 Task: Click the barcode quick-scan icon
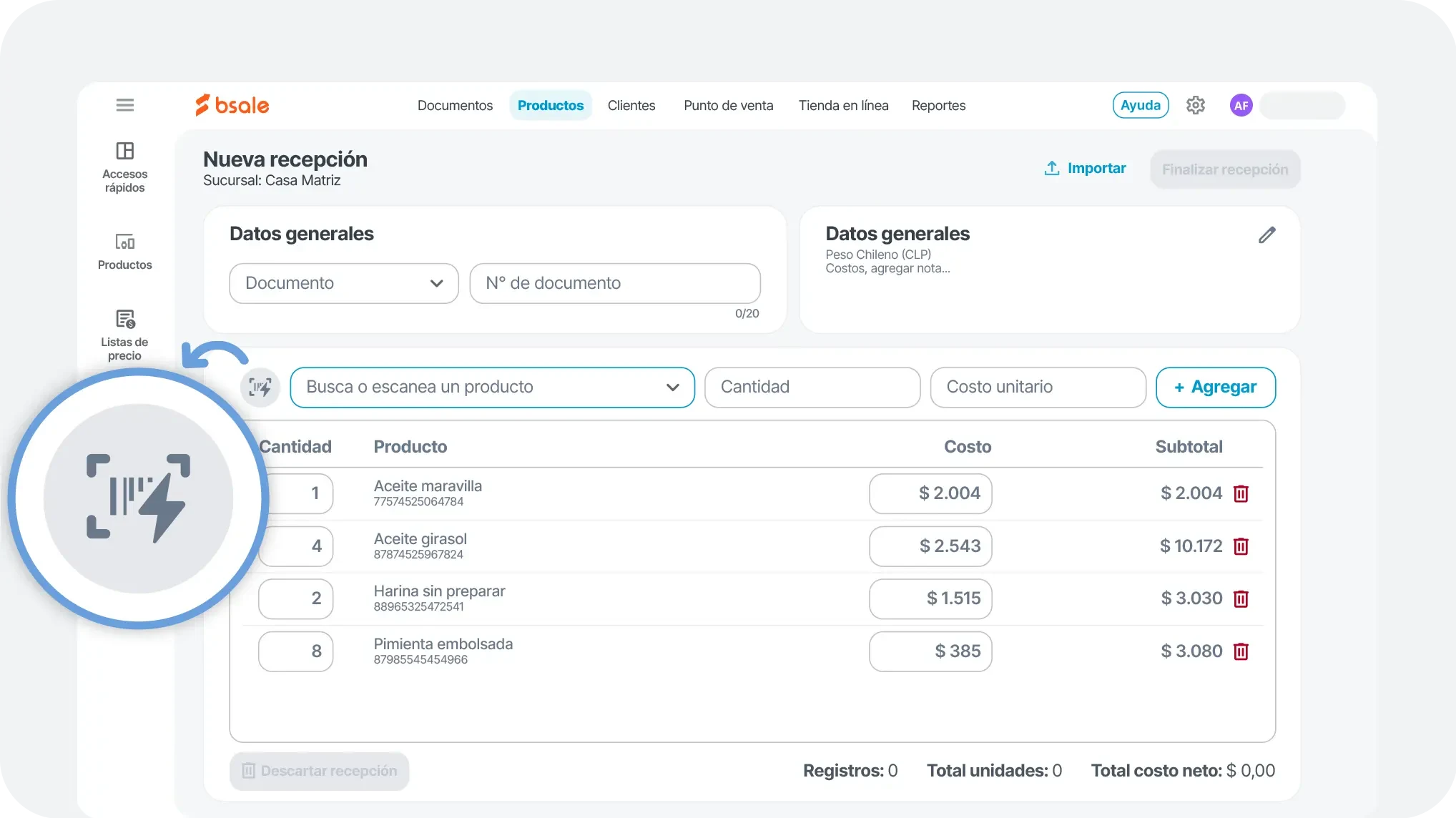coord(260,388)
